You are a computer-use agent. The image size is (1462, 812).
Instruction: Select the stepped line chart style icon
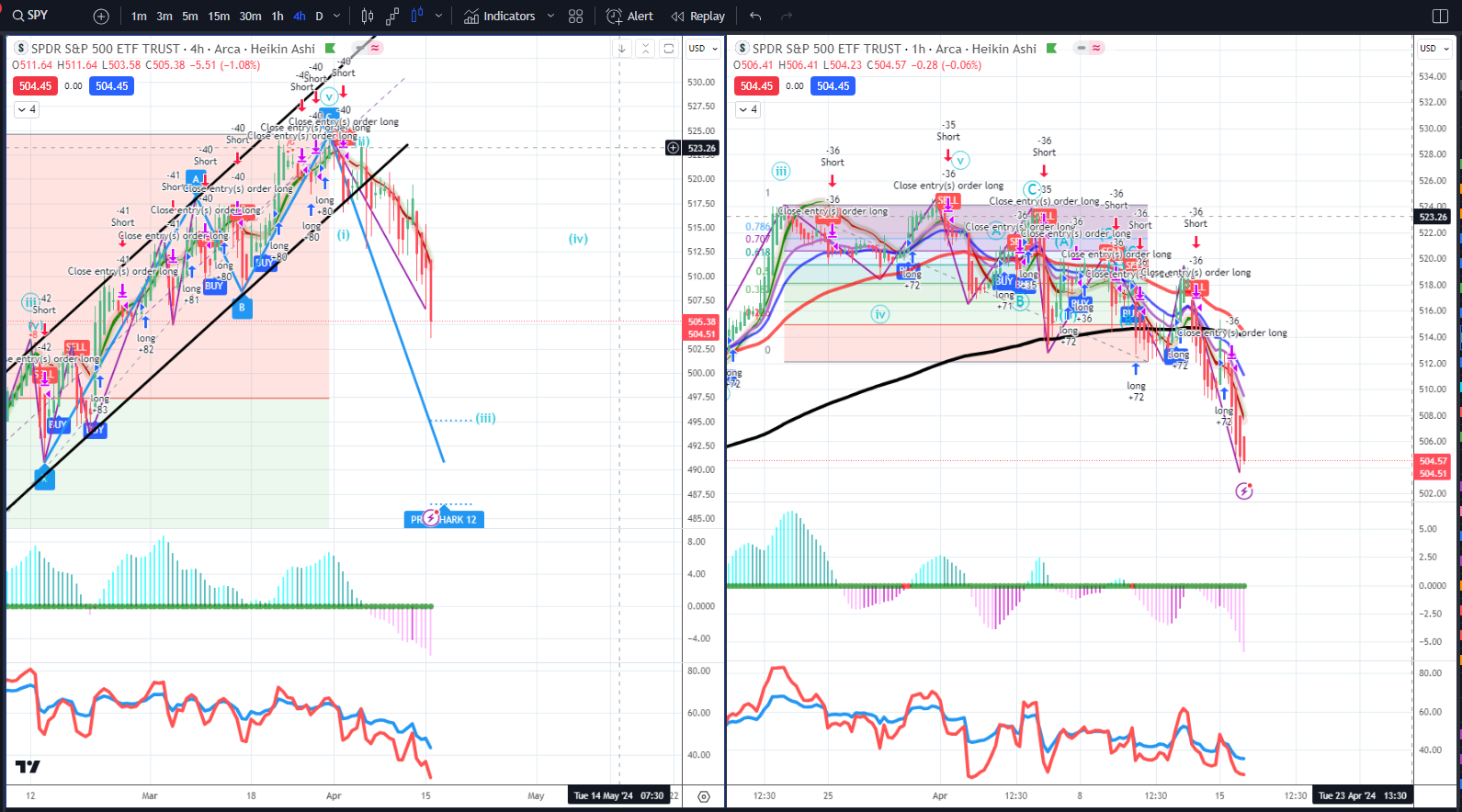(392, 16)
